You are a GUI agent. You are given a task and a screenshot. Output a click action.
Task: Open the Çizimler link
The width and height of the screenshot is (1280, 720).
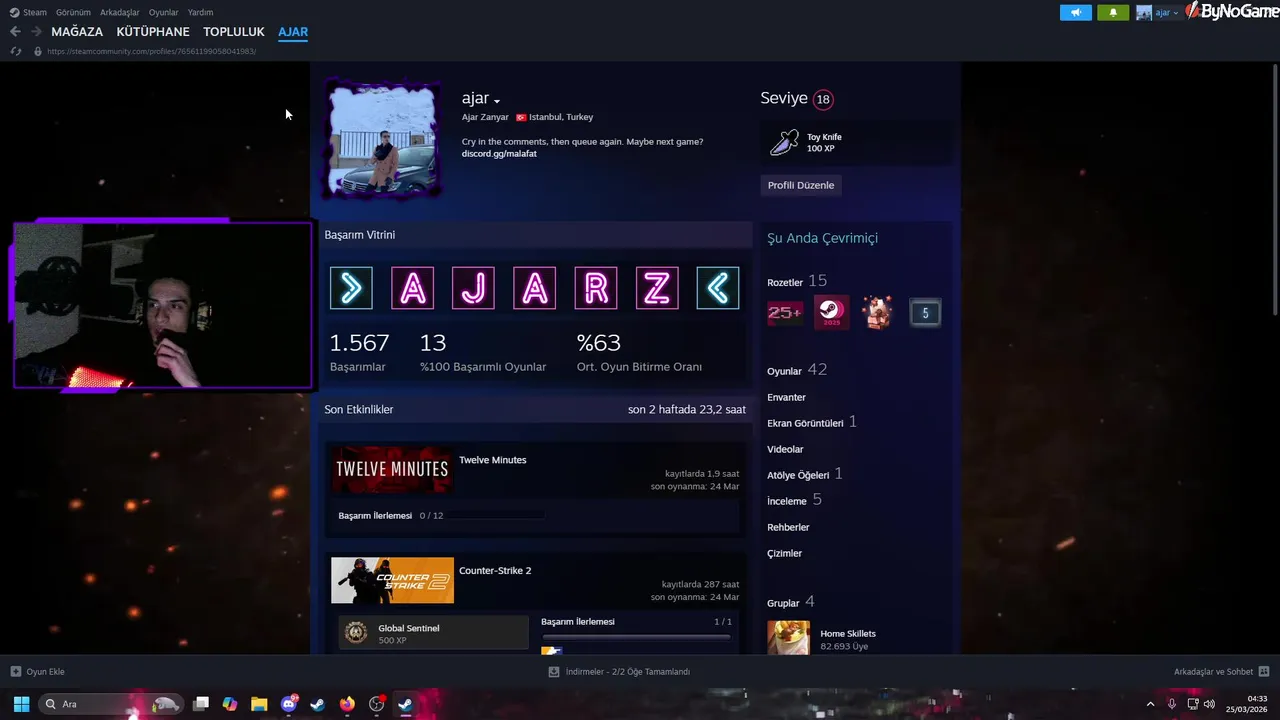pyautogui.click(x=784, y=553)
